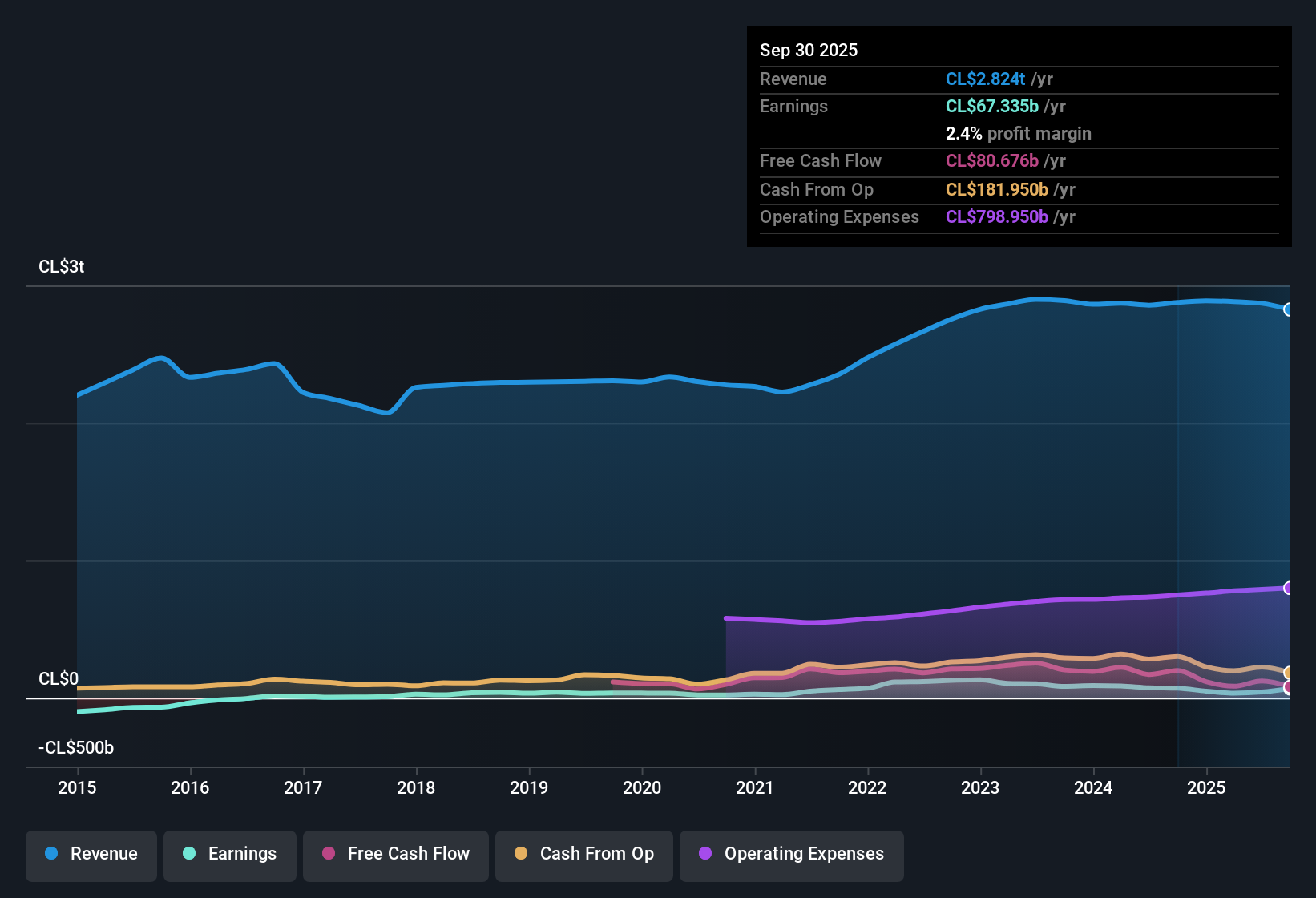Image resolution: width=1316 pixels, height=898 pixels.
Task: Expand the Cash From Op legend entry
Action: [583, 854]
